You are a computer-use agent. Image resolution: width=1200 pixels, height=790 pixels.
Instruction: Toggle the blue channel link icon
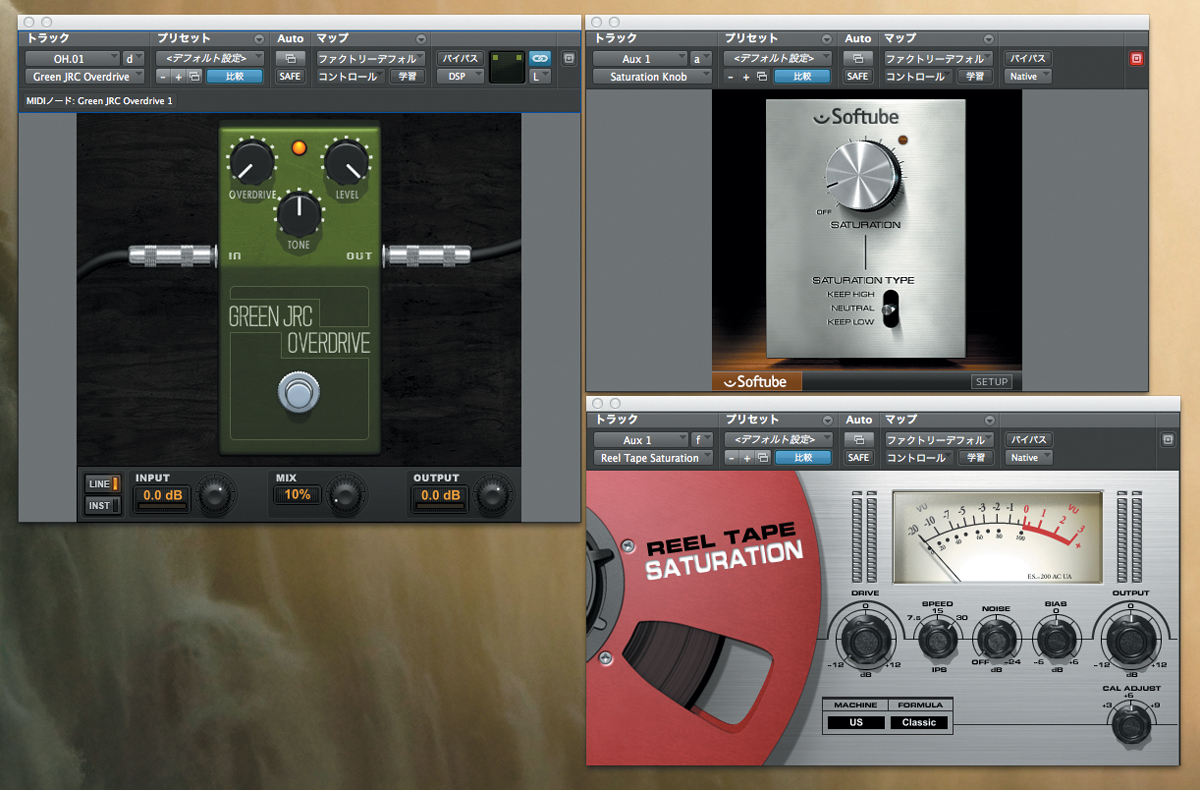tap(540, 59)
